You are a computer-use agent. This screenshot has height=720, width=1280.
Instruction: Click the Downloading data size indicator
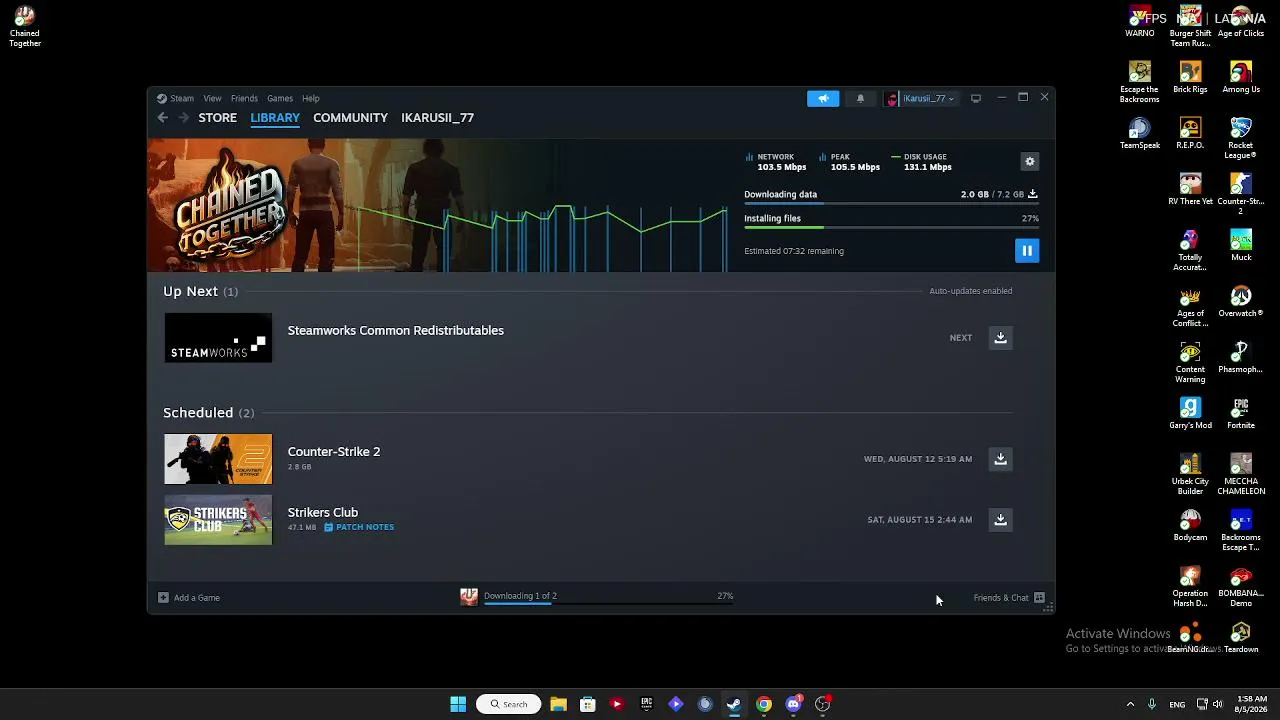999,195
